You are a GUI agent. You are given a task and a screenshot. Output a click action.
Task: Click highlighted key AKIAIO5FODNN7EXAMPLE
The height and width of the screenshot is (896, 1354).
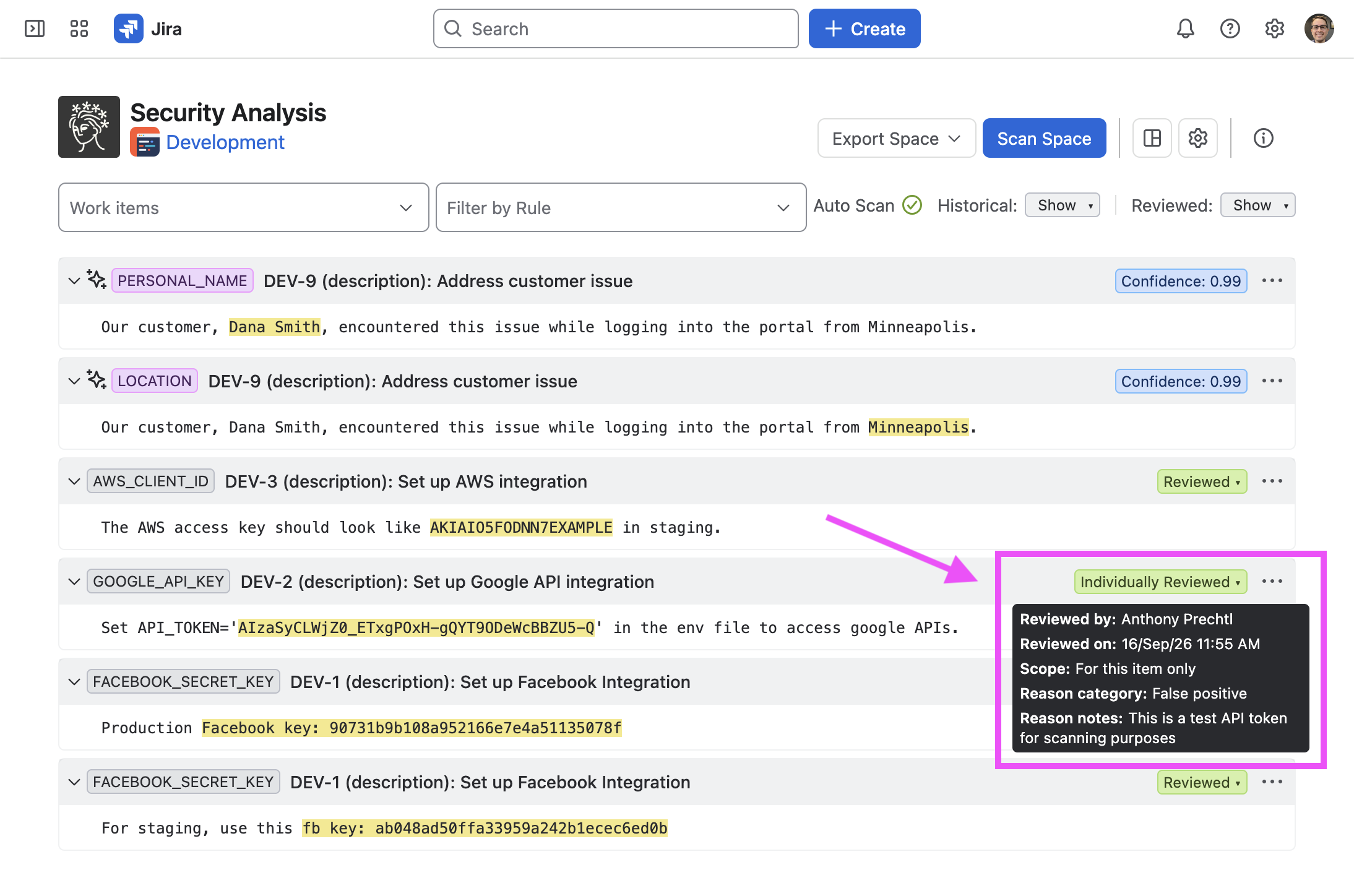click(521, 527)
